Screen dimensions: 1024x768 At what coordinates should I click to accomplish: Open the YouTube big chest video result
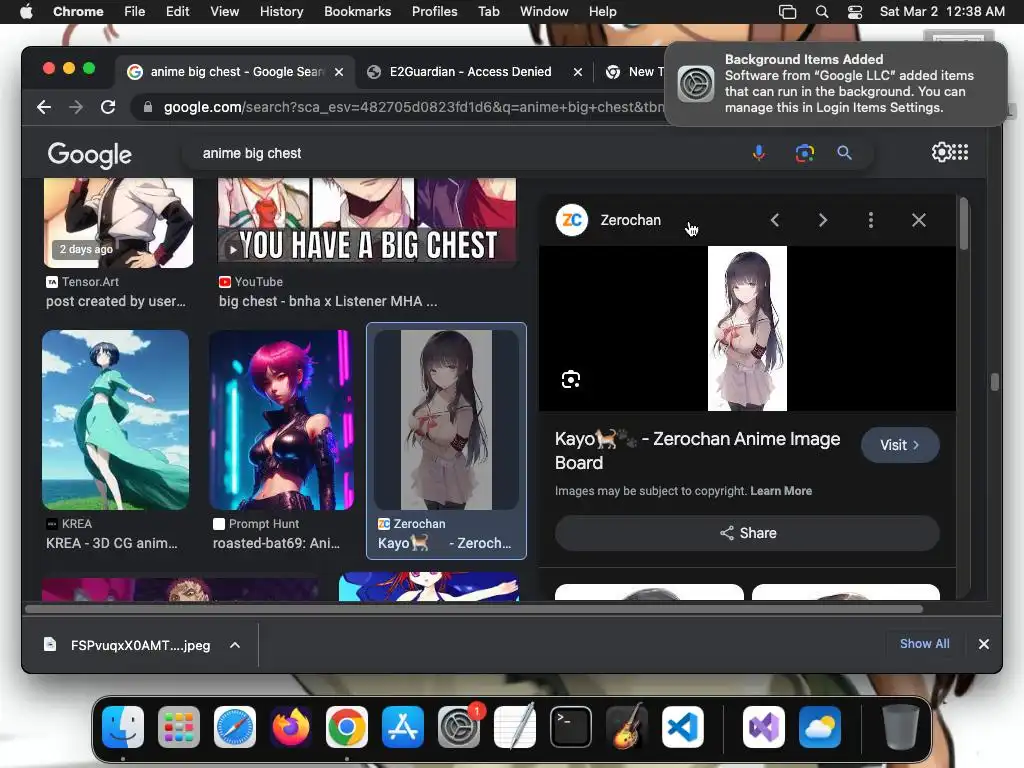368,222
